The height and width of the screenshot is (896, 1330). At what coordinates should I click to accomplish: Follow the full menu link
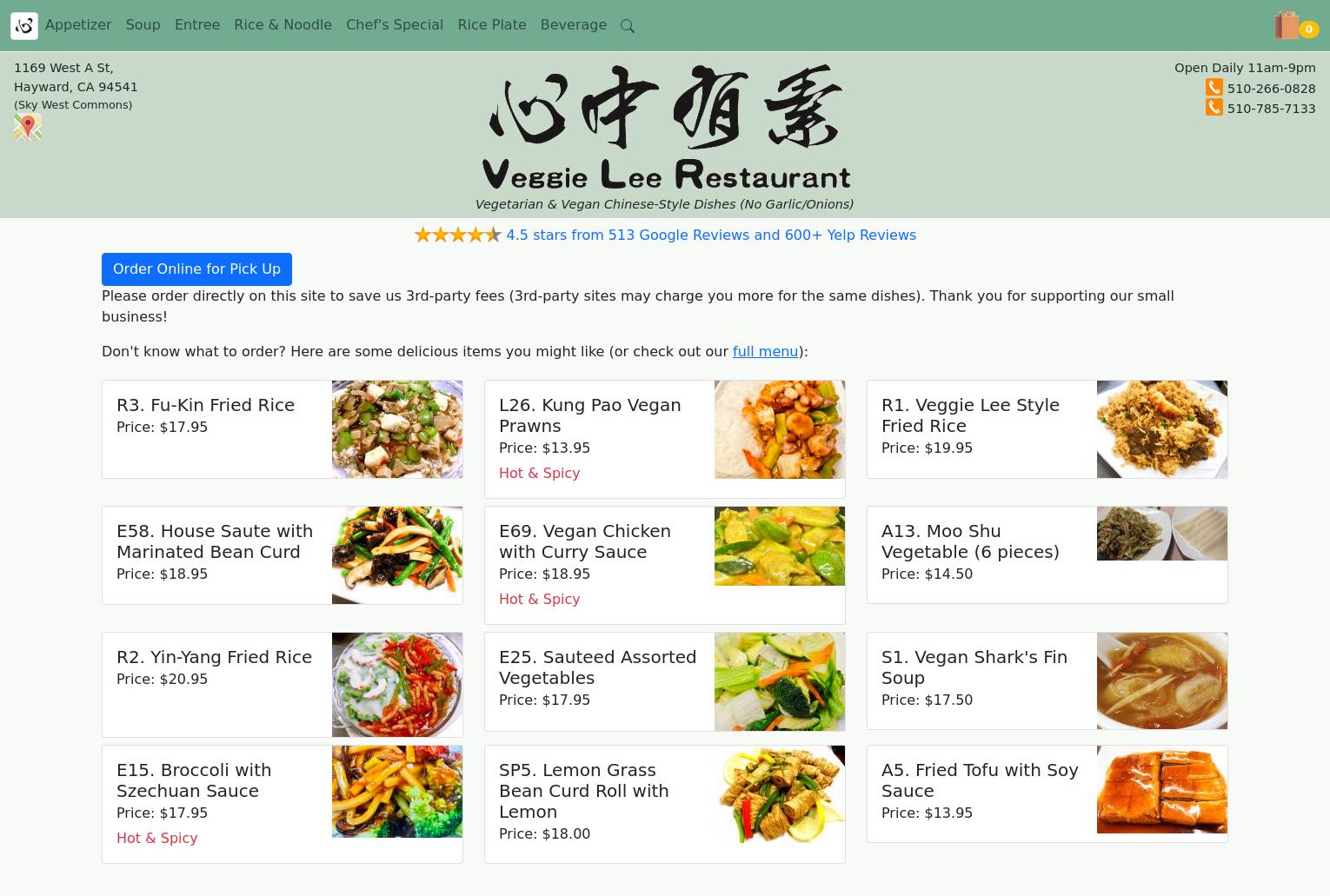(x=765, y=351)
